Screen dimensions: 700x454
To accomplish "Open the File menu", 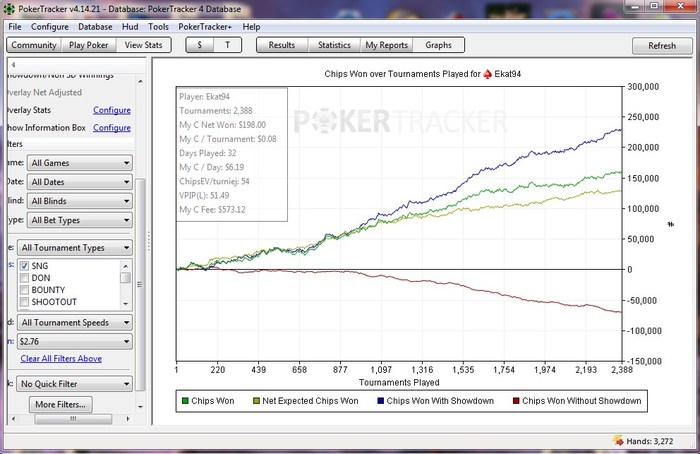I will point(15,27).
